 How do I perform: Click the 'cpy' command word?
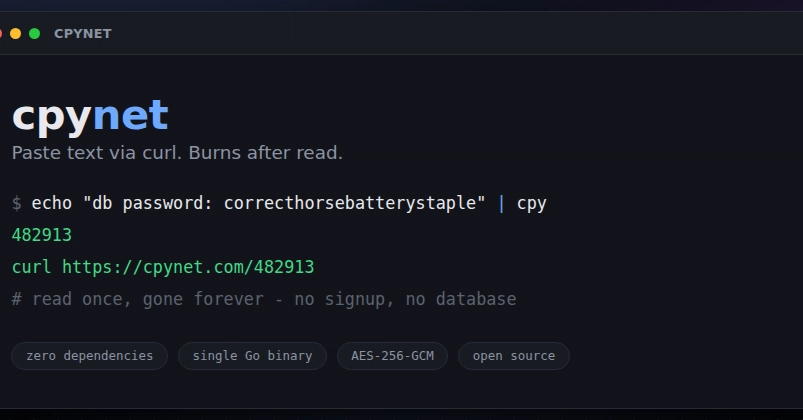[532, 204]
